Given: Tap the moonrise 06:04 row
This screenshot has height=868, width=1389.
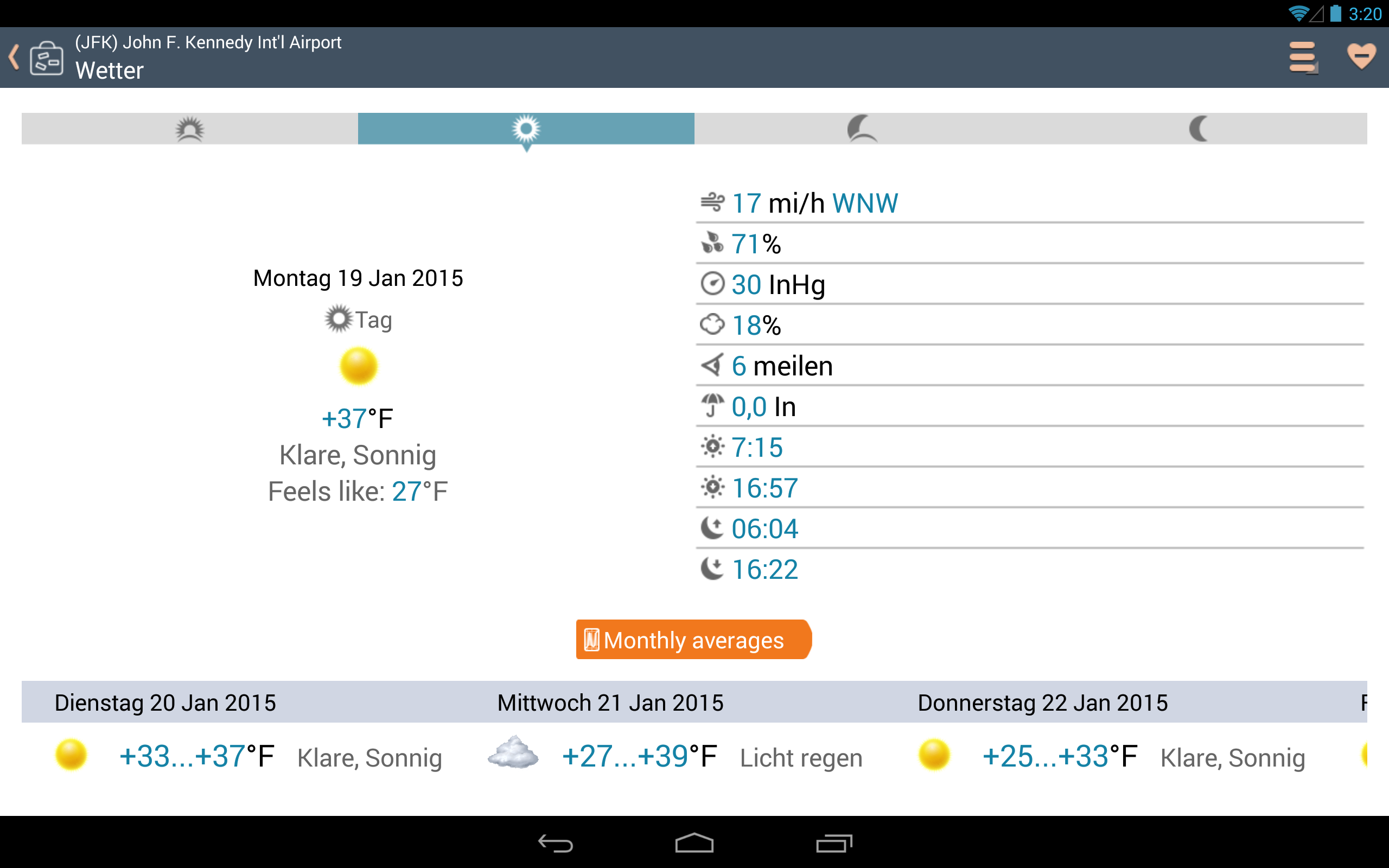Looking at the screenshot, I should pos(764,528).
